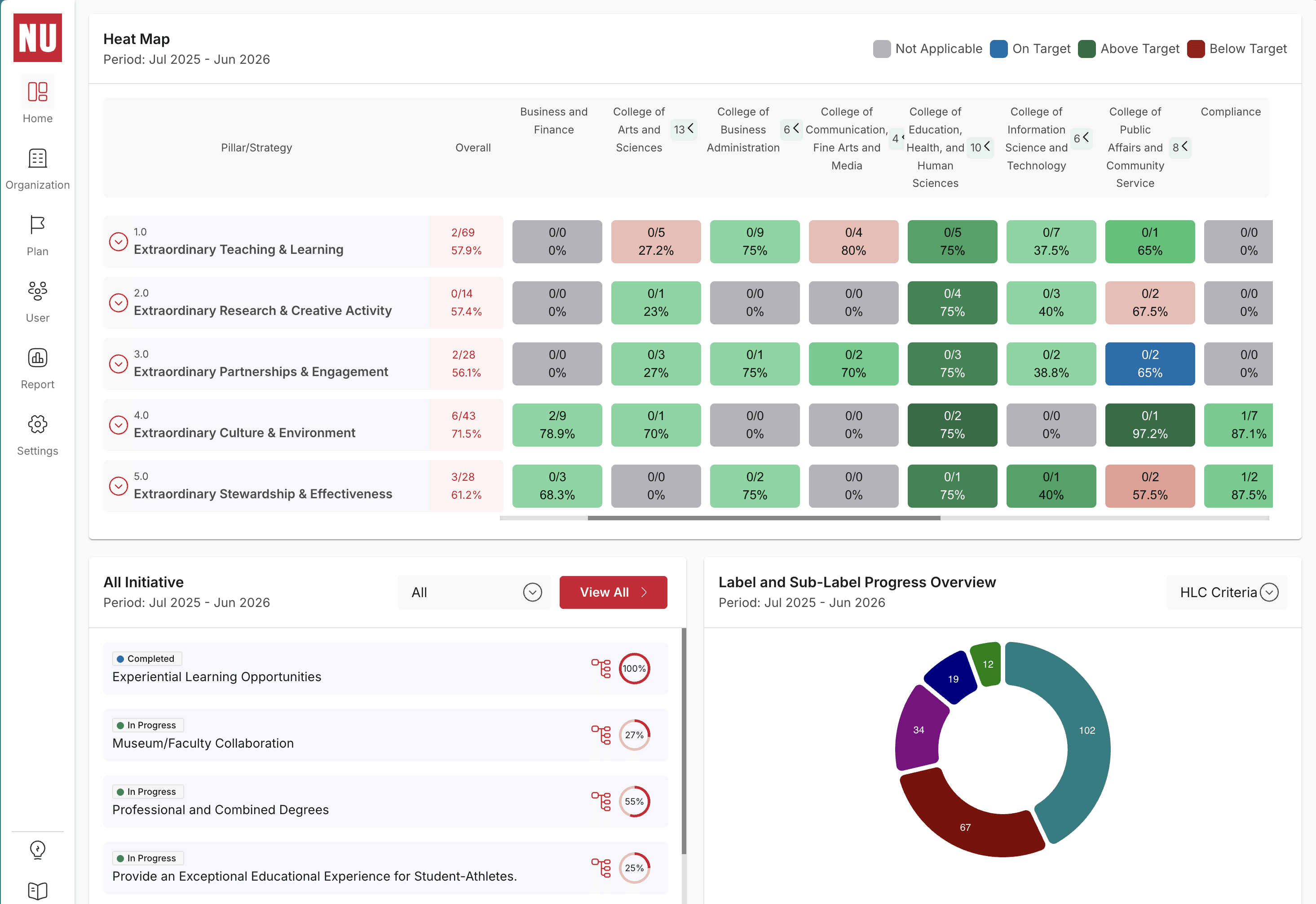Expand Extraordinary Culture & Environment row
Screen dimensions: 1316x904
118,425
